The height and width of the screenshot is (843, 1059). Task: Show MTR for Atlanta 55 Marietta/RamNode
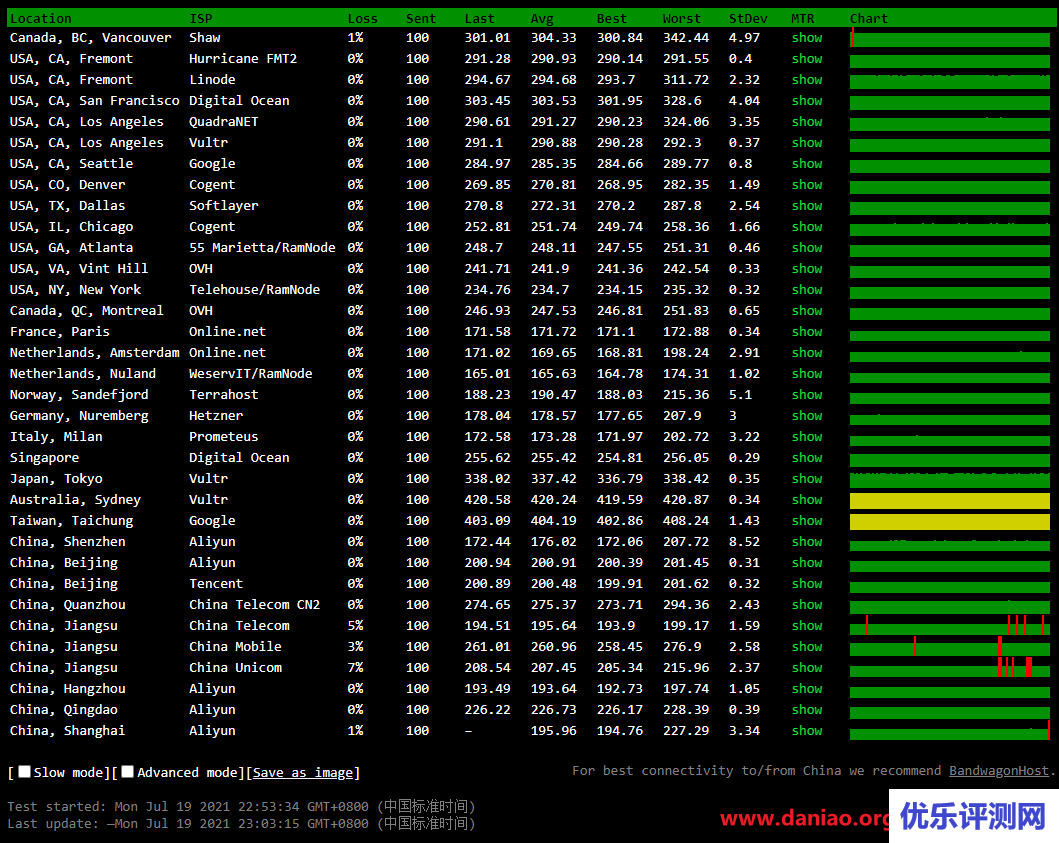pos(807,247)
